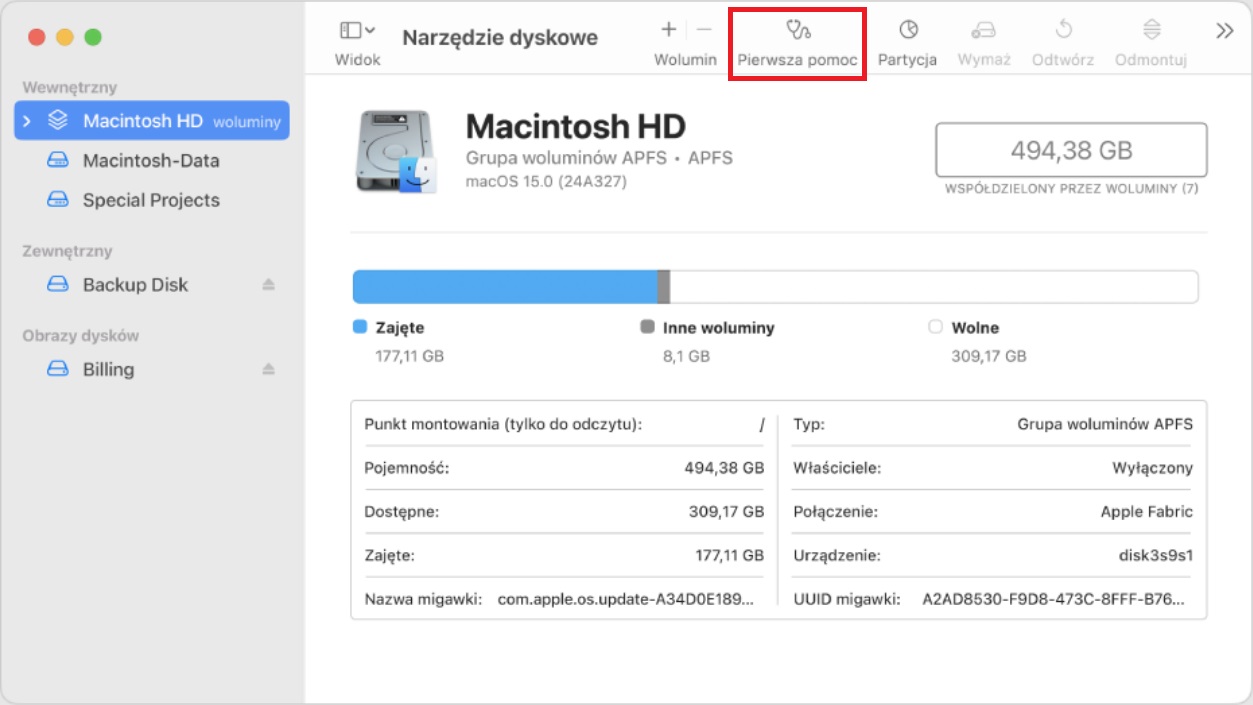Click the green full-screen window button
The height and width of the screenshot is (705, 1253).
point(93,37)
